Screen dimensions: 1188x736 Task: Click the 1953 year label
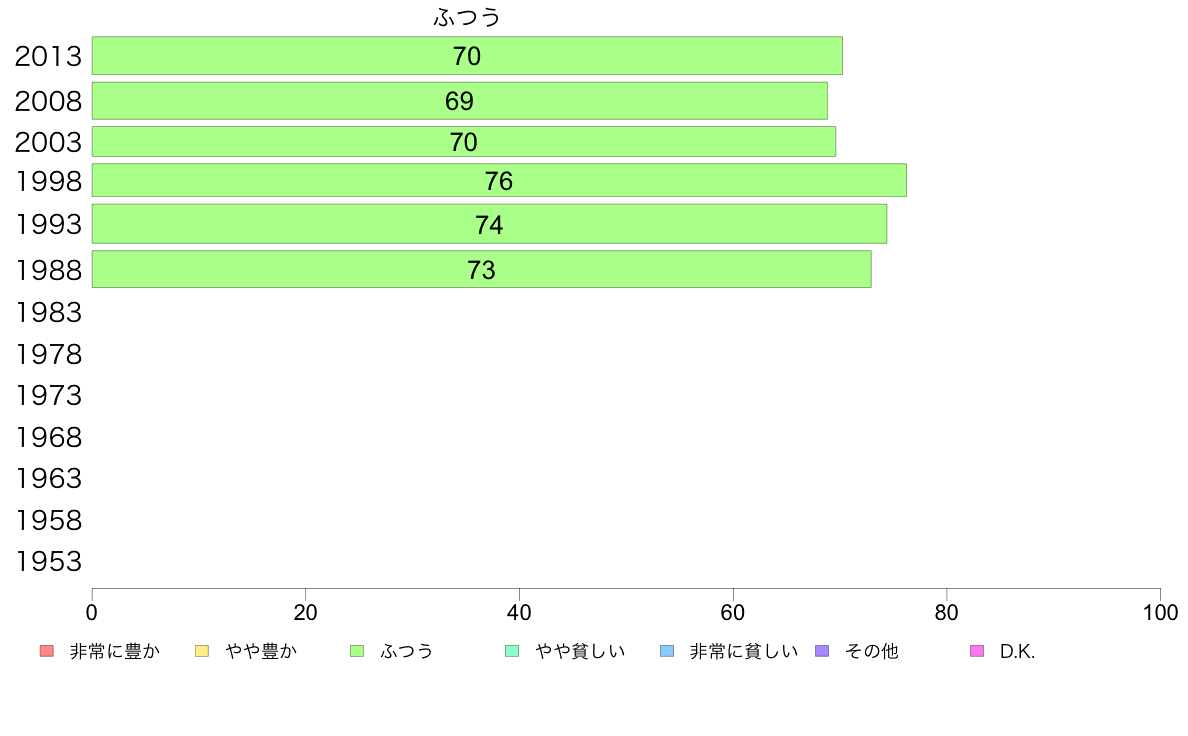pyautogui.click(x=48, y=562)
